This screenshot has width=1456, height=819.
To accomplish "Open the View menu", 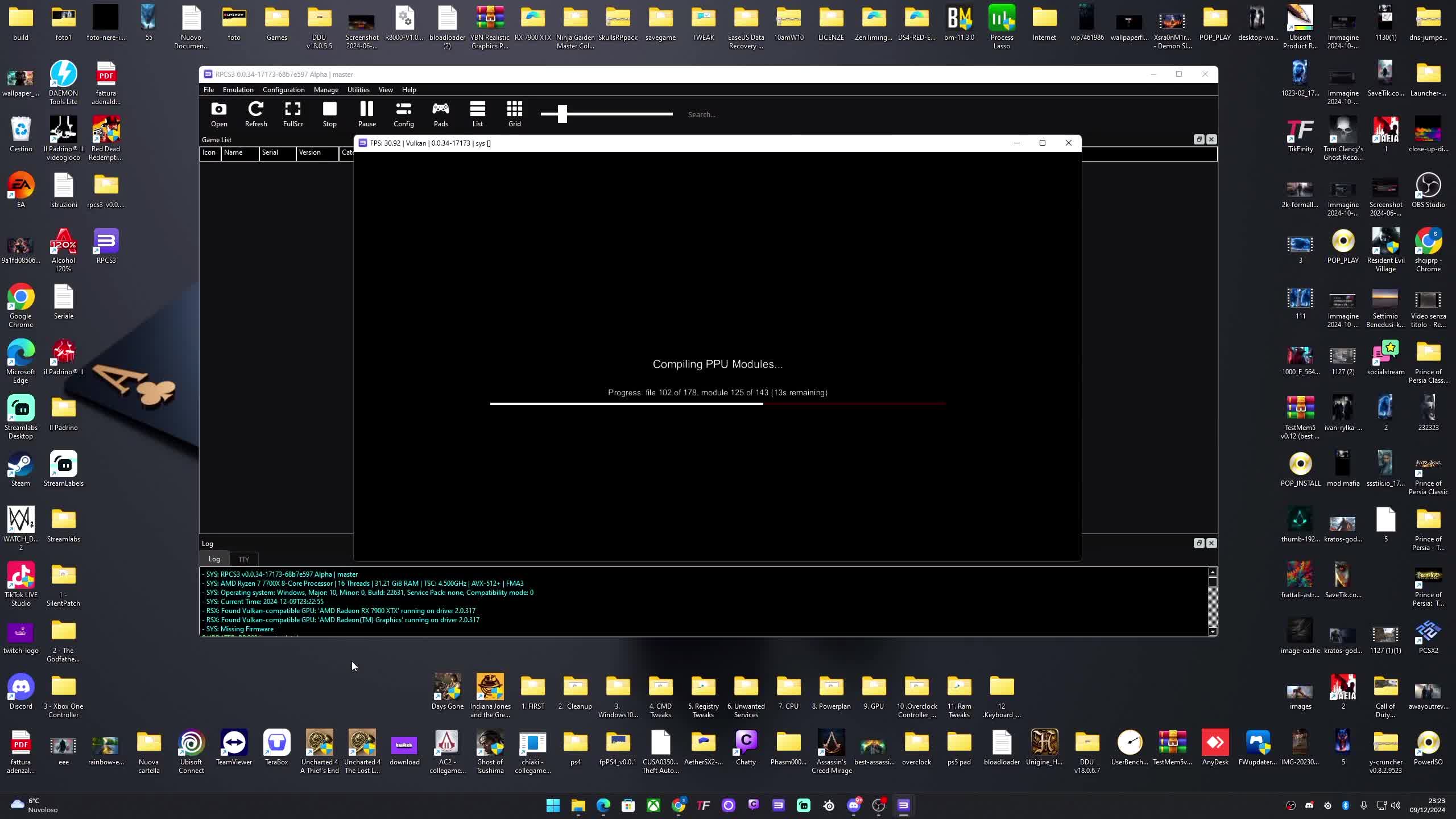I will click(386, 90).
